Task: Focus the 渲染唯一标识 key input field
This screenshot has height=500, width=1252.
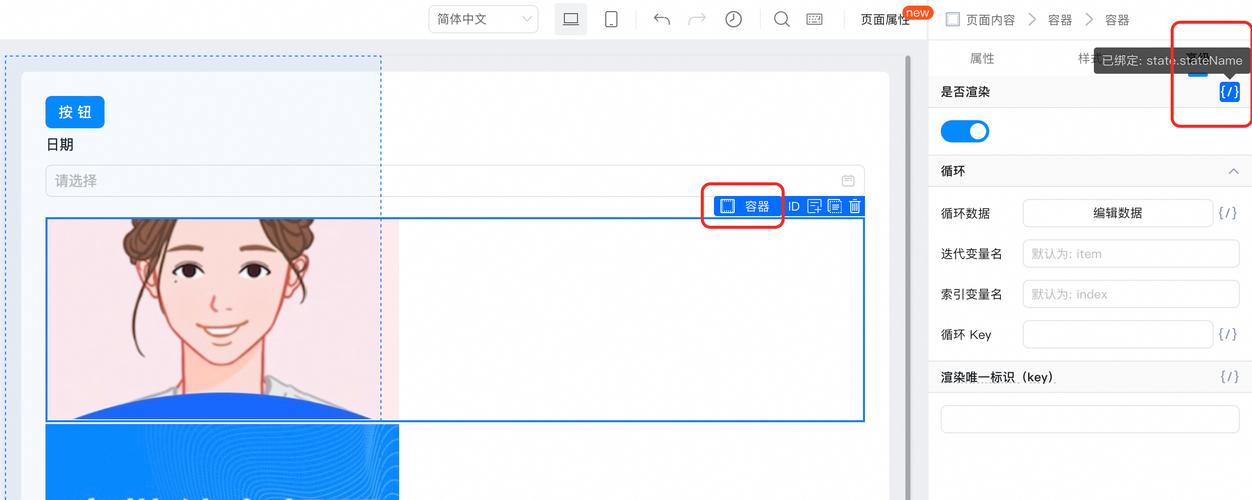Action: [x=1090, y=419]
